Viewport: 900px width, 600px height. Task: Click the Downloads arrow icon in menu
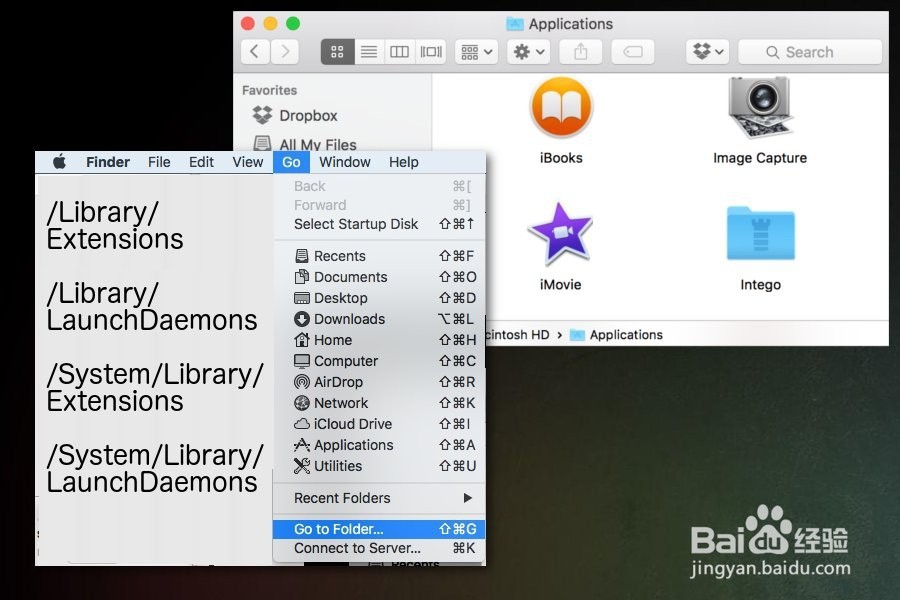[301, 319]
